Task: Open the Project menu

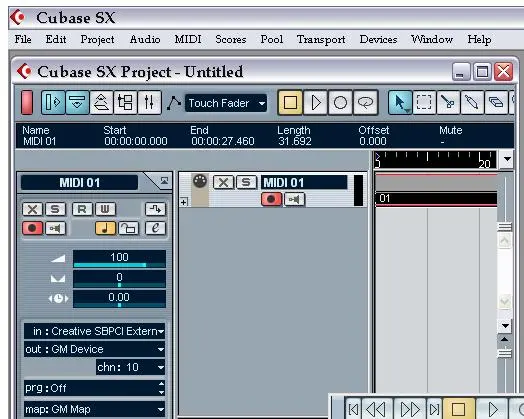Action: (x=97, y=39)
